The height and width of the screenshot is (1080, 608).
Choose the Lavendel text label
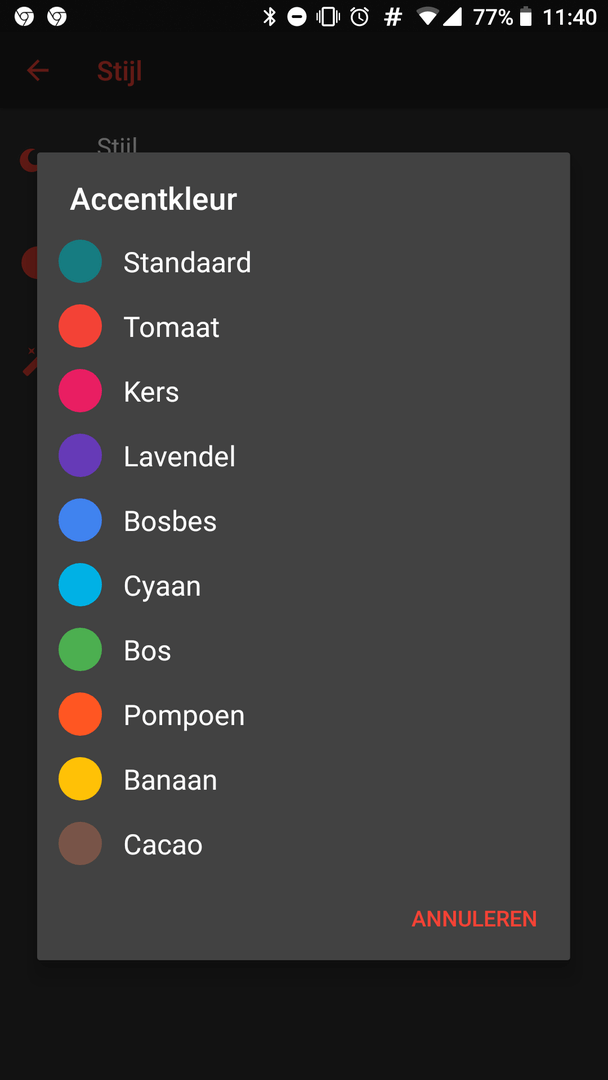[x=179, y=456]
